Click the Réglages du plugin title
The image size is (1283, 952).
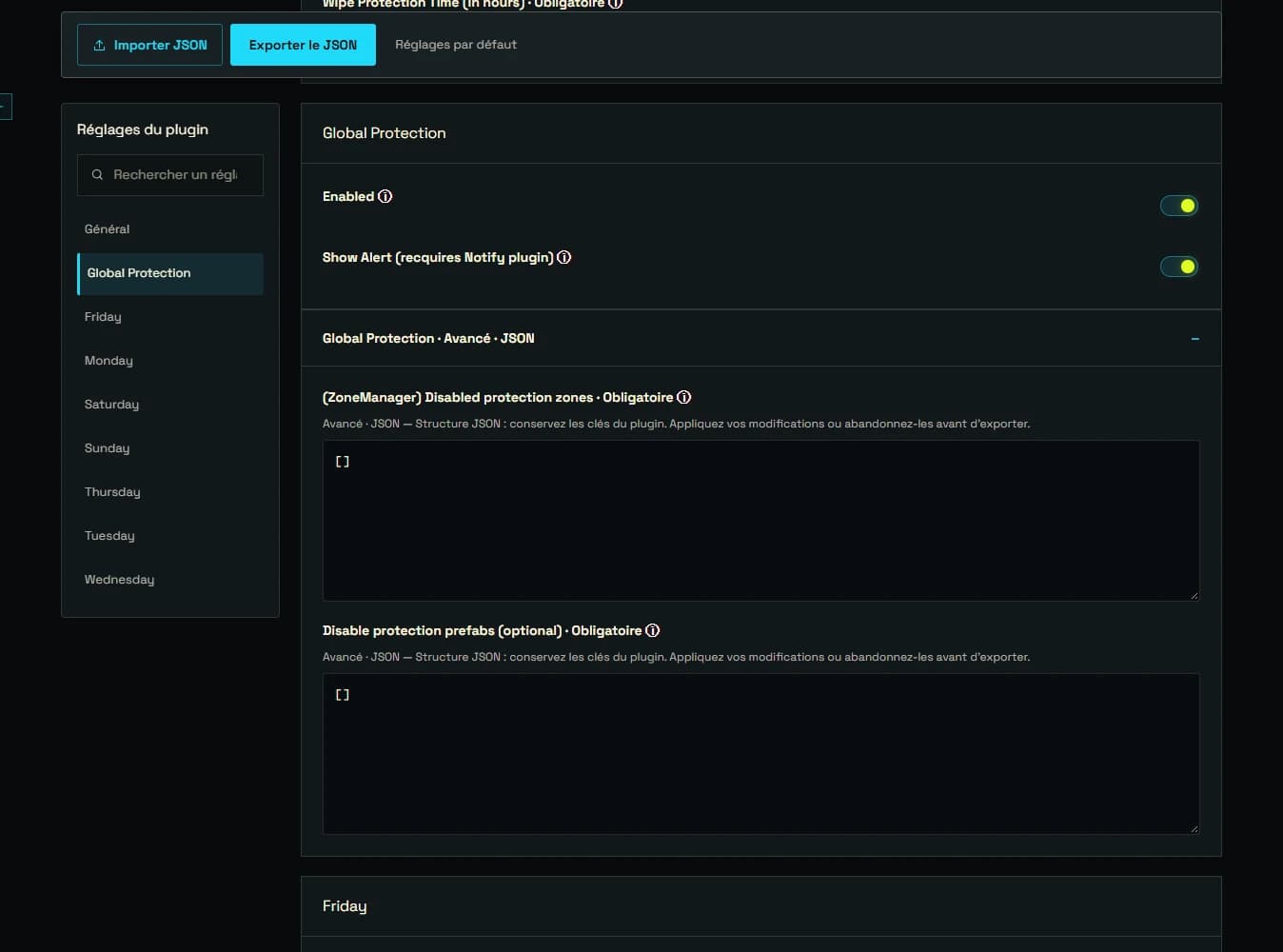[x=143, y=129]
